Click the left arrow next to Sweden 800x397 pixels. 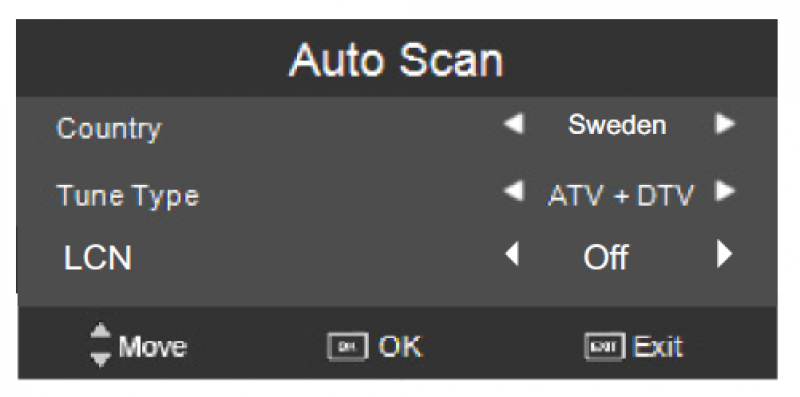(514, 124)
